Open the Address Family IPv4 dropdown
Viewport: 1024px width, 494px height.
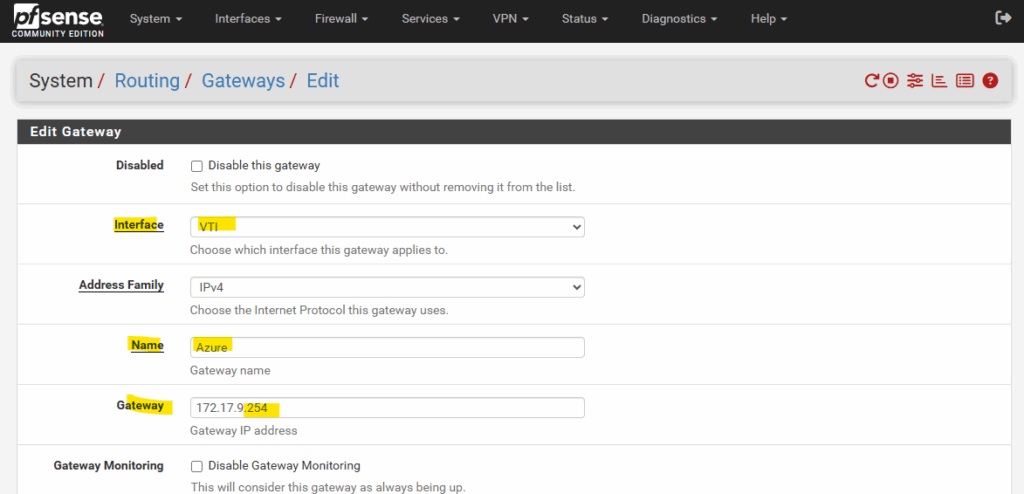pos(387,287)
